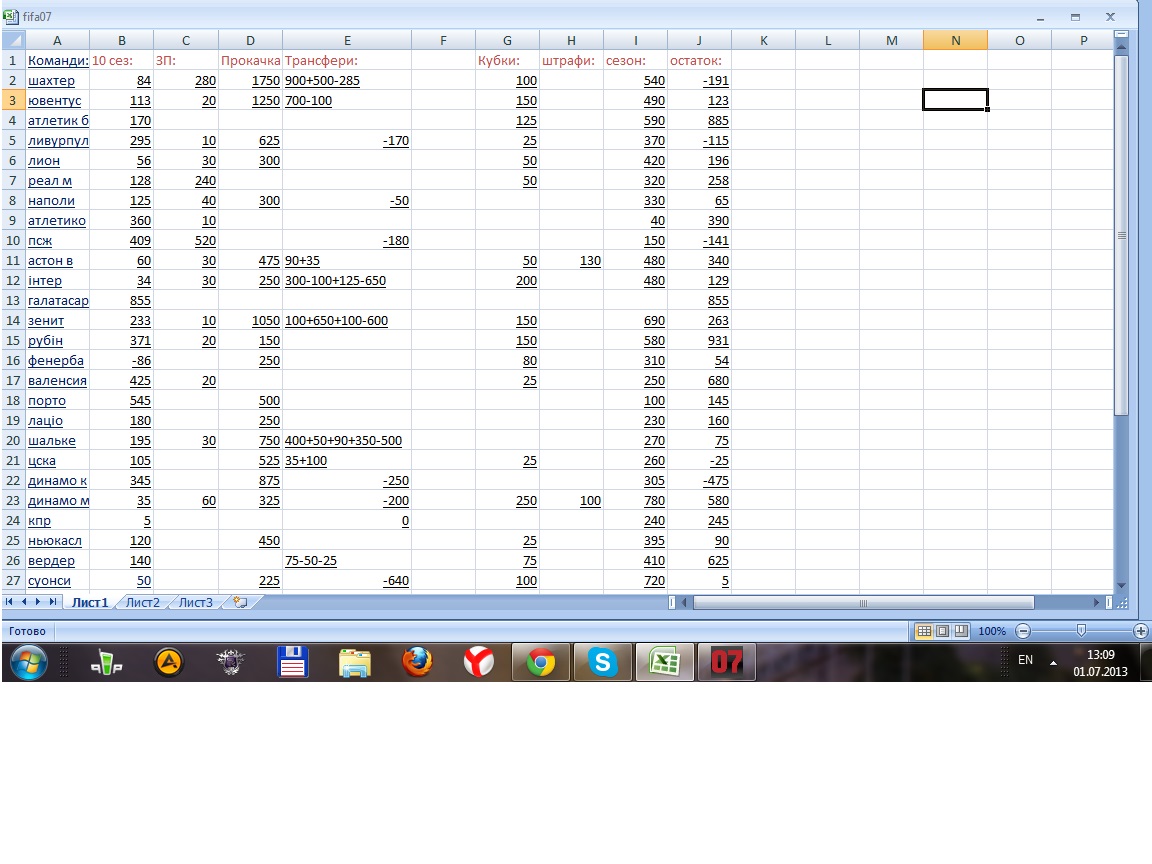Switch to the Лист2 sheet tab

click(143, 602)
